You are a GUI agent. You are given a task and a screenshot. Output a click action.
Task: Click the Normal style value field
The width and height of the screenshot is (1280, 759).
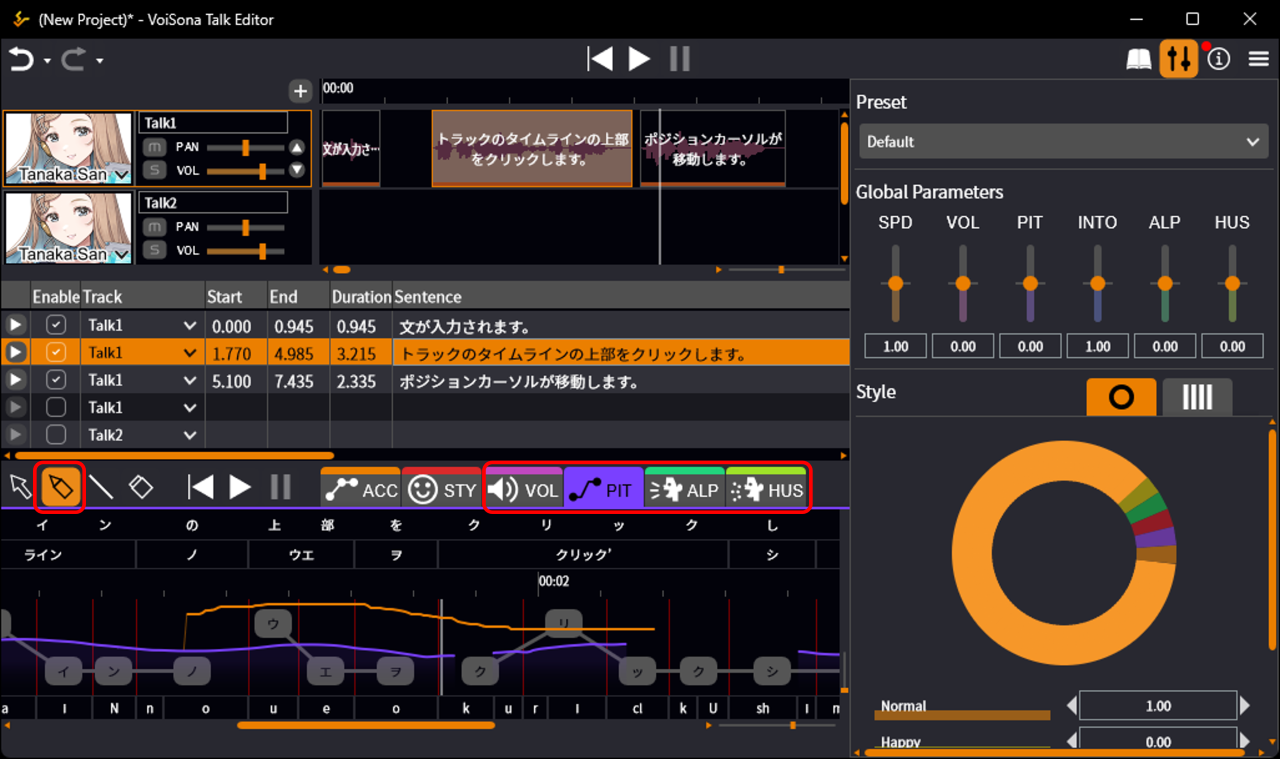coord(1158,706)
